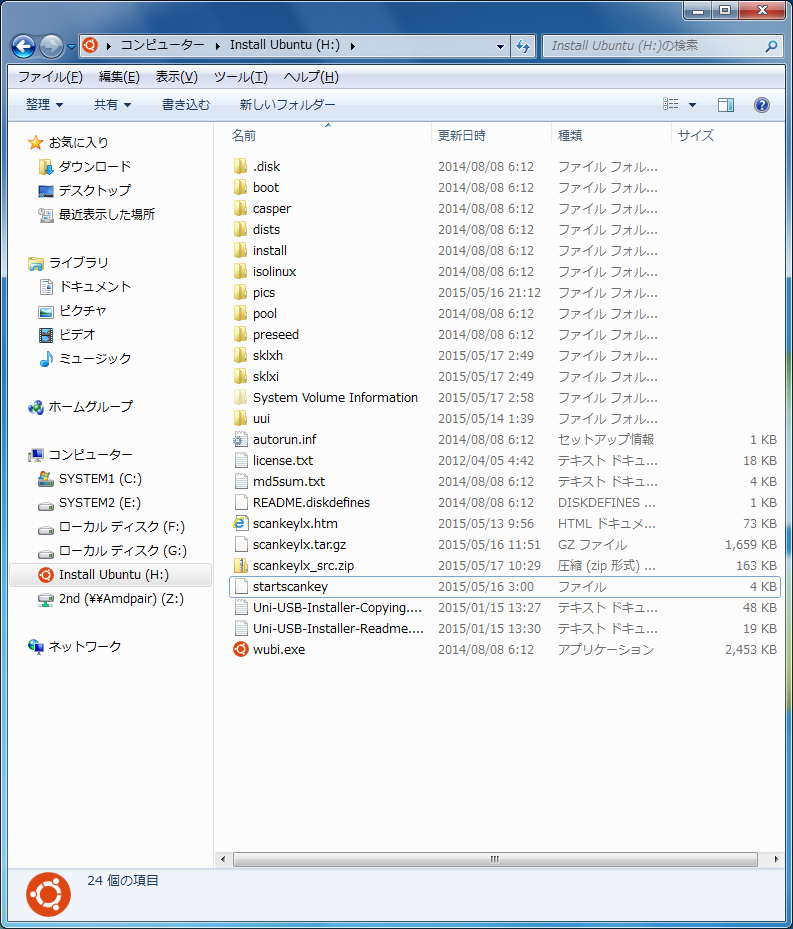Select the README.diskdefines file icon
This screenshot has width=793, height=929.
[240, 502]
